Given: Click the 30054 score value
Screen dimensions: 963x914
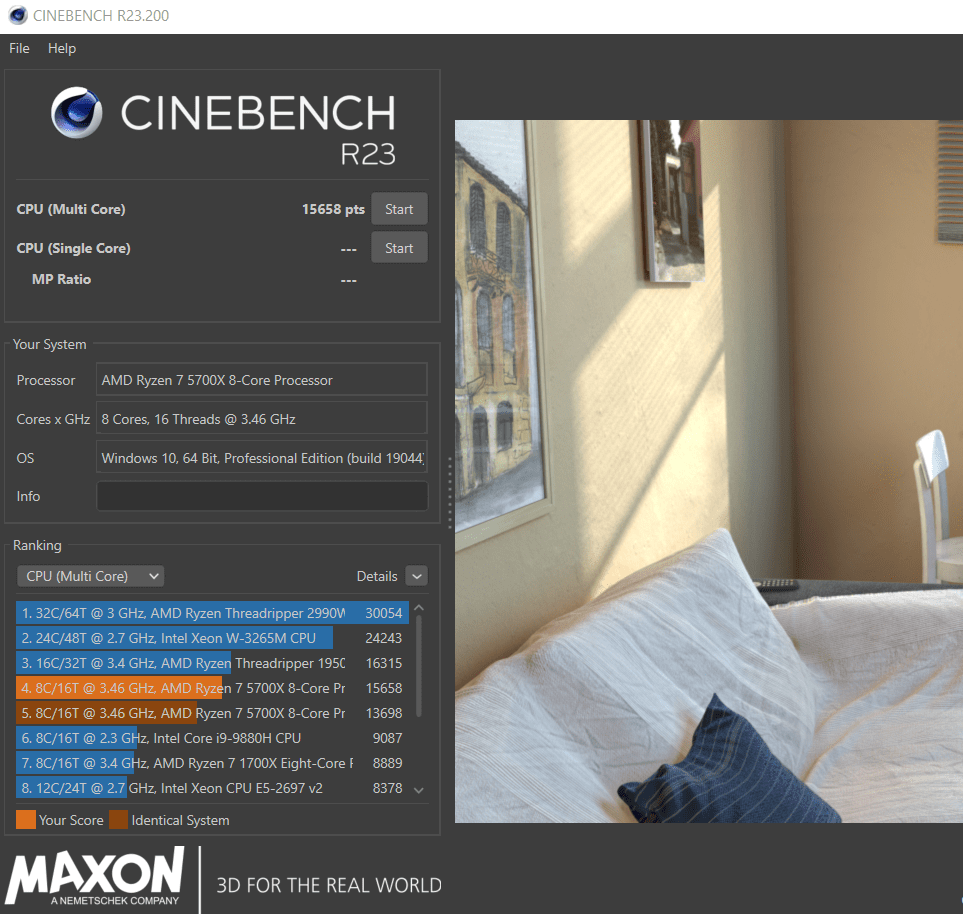Looking at the screenshot, I should (x=384, y=613).
